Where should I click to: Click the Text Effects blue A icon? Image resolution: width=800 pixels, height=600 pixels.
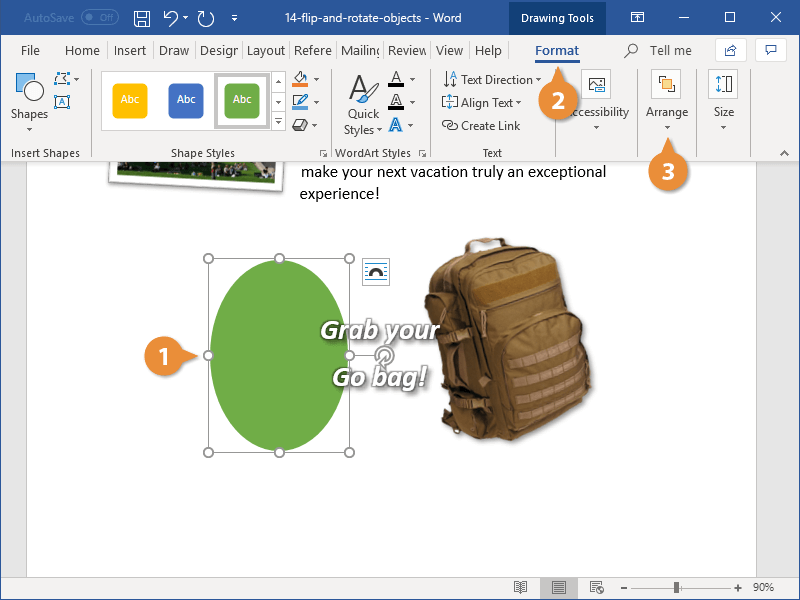[x=396, y=124]
